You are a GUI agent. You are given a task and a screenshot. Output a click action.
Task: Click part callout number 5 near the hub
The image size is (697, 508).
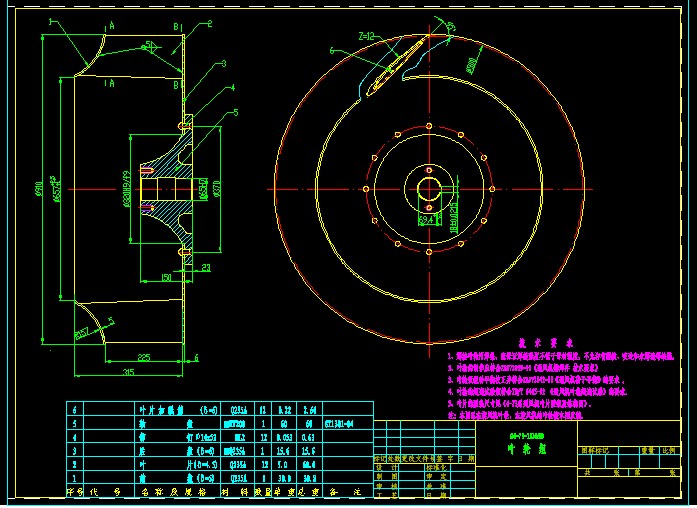pyautogui.click(x=233, y=112)
